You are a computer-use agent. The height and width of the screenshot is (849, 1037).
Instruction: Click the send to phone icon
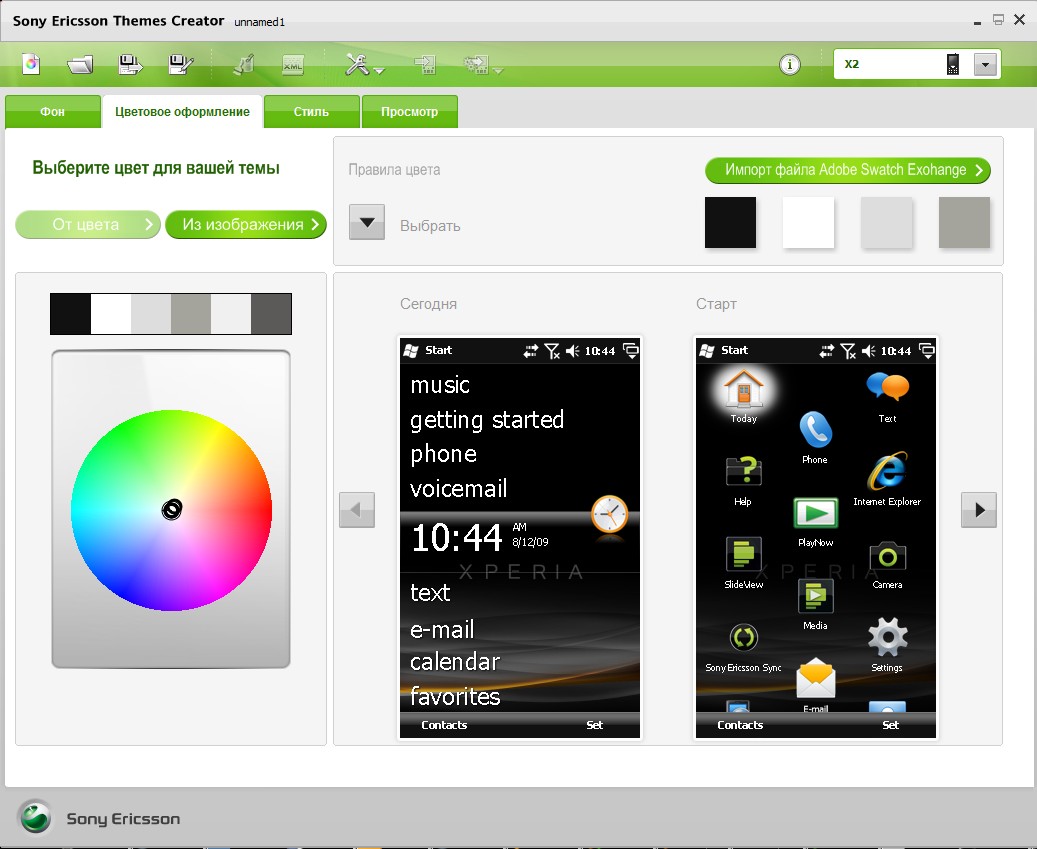425,64
